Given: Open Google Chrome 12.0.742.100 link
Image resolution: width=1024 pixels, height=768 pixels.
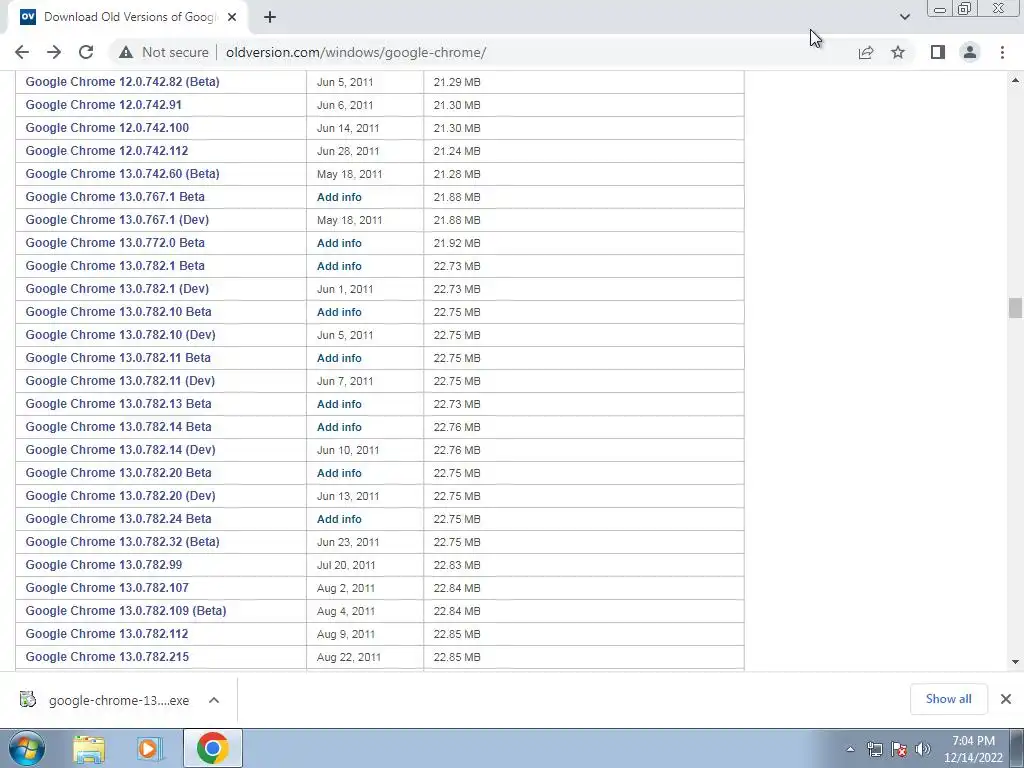Looking at the screenshot, I should (107, 127).
